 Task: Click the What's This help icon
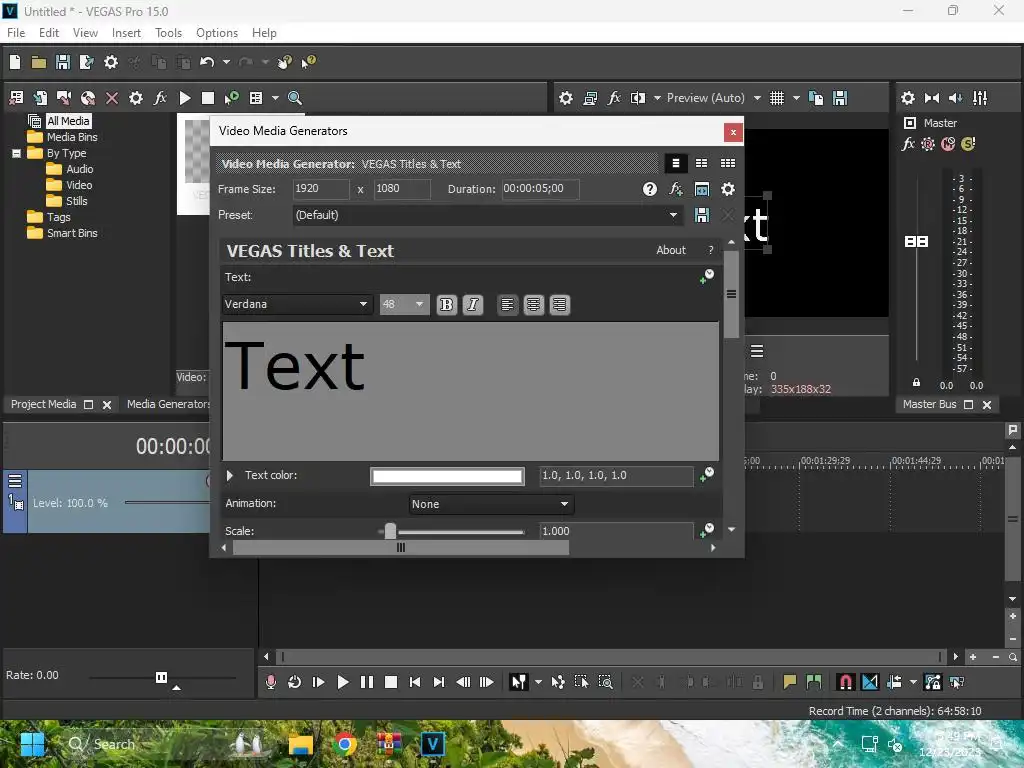(308, 62)
